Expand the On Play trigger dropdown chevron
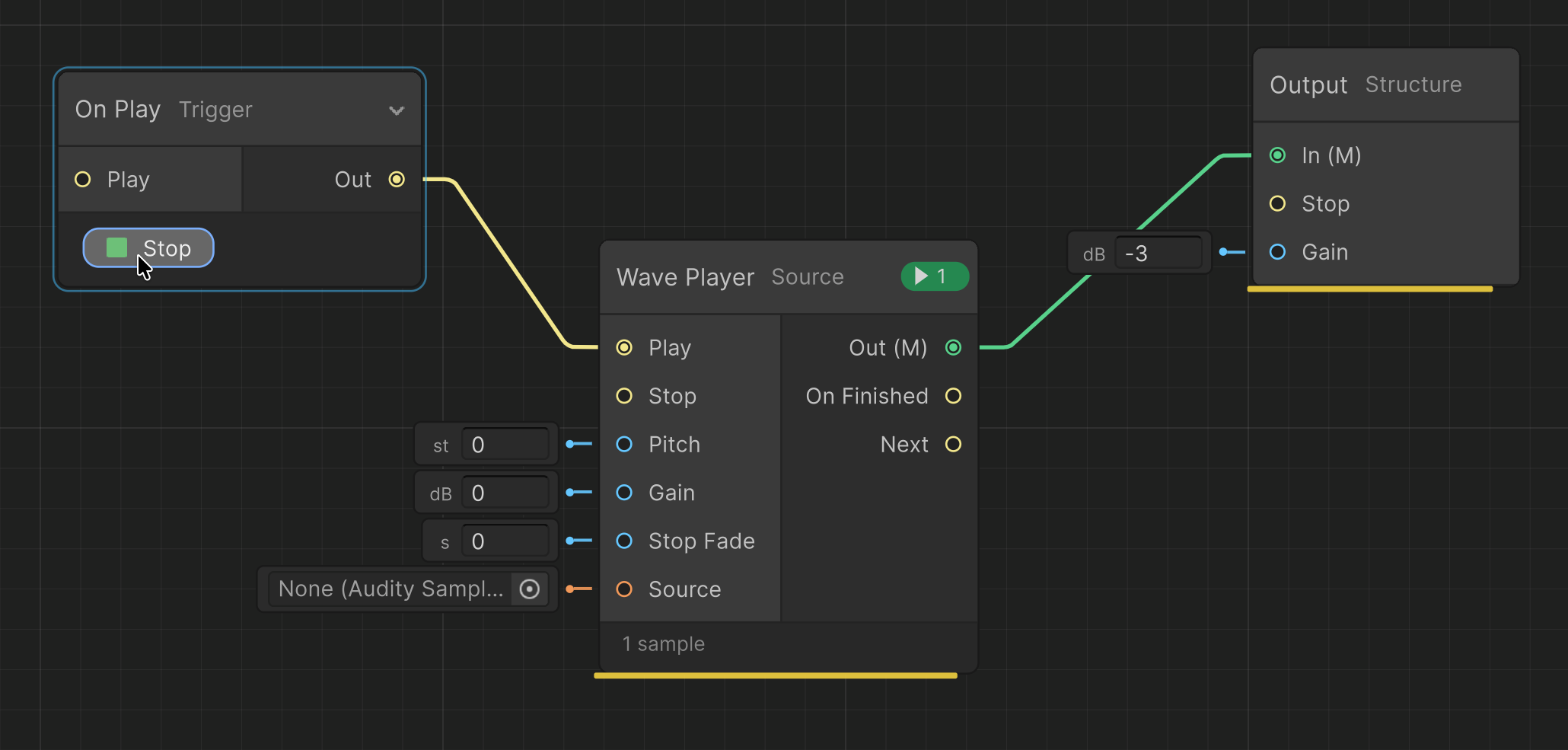Viewport: 1568px width, 750px height. pos(397,110)
